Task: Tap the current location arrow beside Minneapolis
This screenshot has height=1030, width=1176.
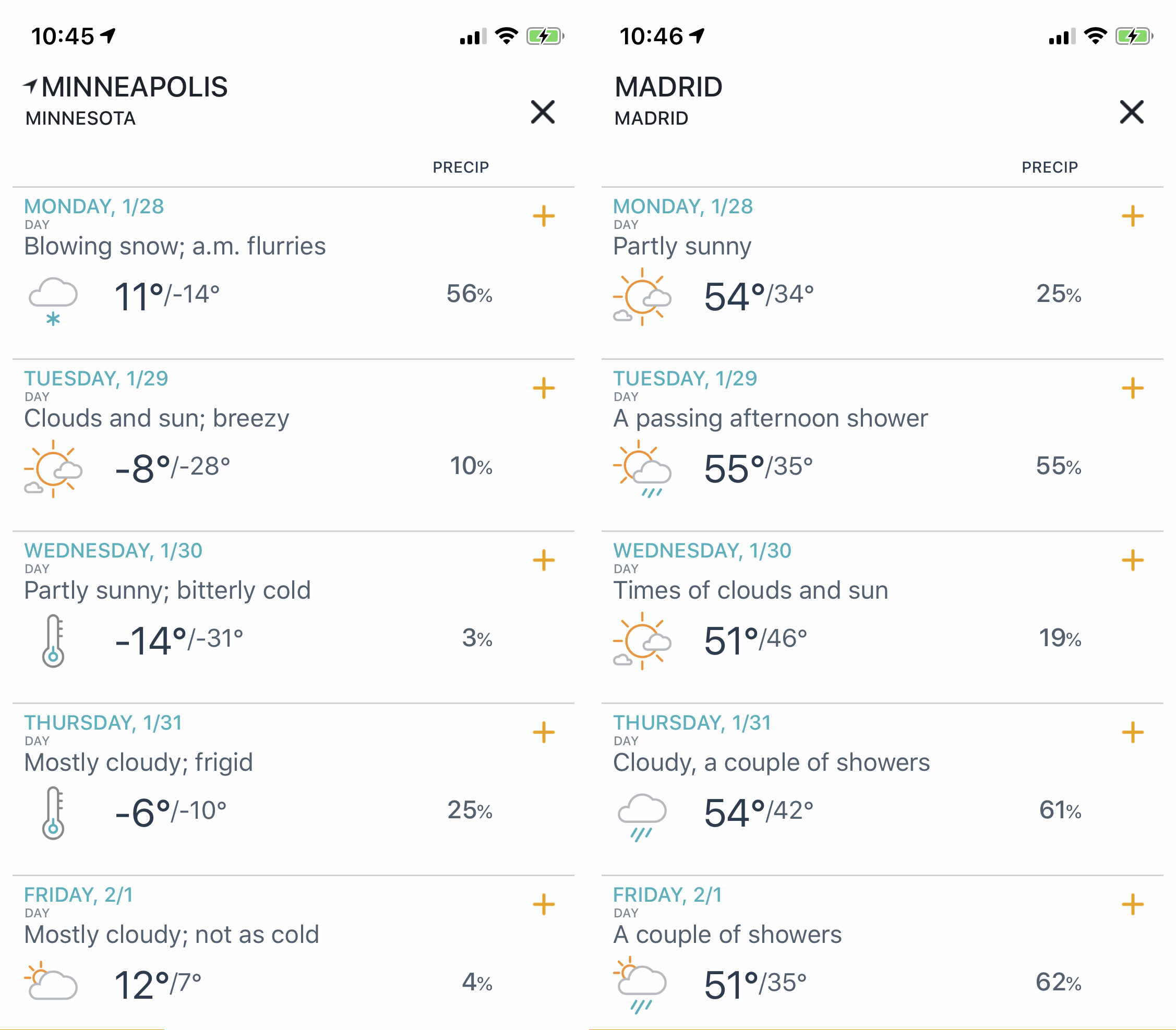Action: (x=30, y=86)
